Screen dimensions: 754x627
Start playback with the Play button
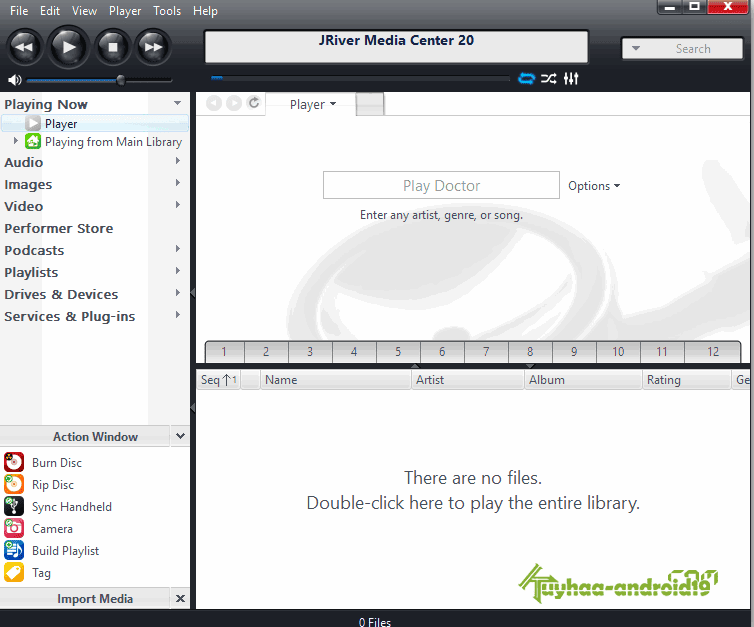(x=69, y=47)
